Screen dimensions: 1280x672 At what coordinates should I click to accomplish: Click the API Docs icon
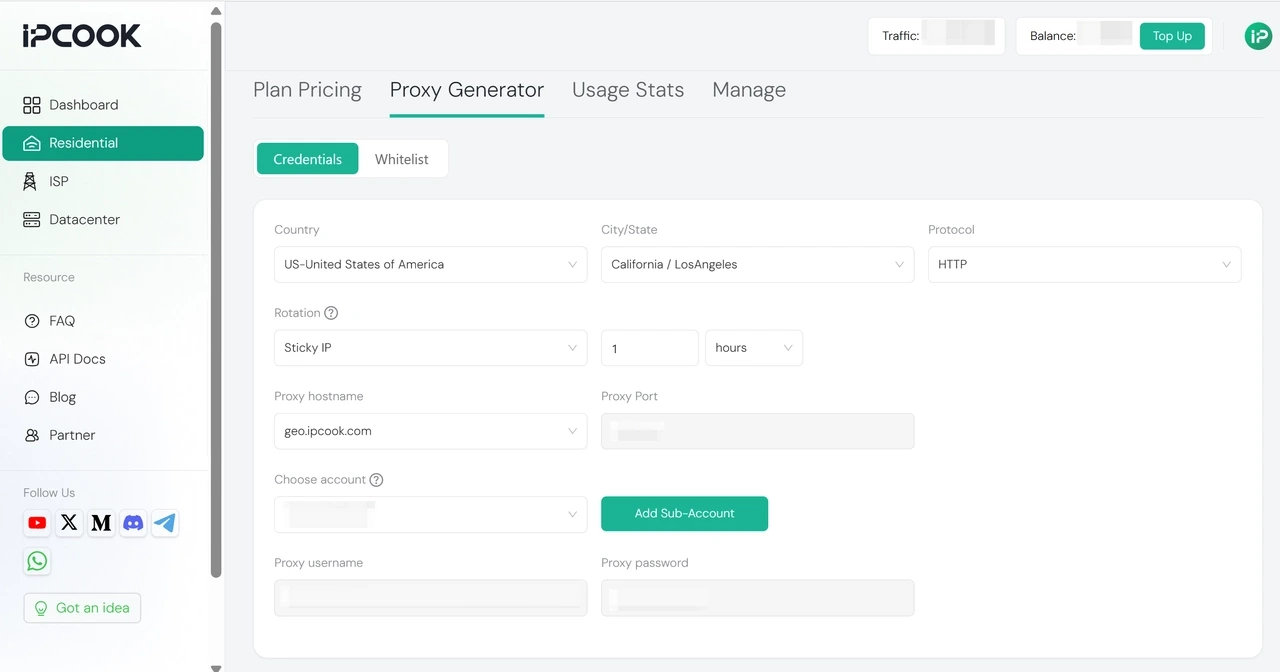32,359
